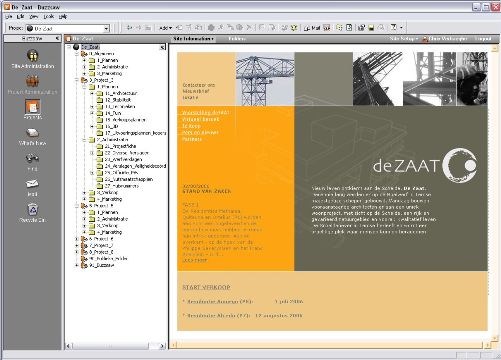Click the Te koop link on the page
This screenshot has width=501, height=360.
click(191, 126)
